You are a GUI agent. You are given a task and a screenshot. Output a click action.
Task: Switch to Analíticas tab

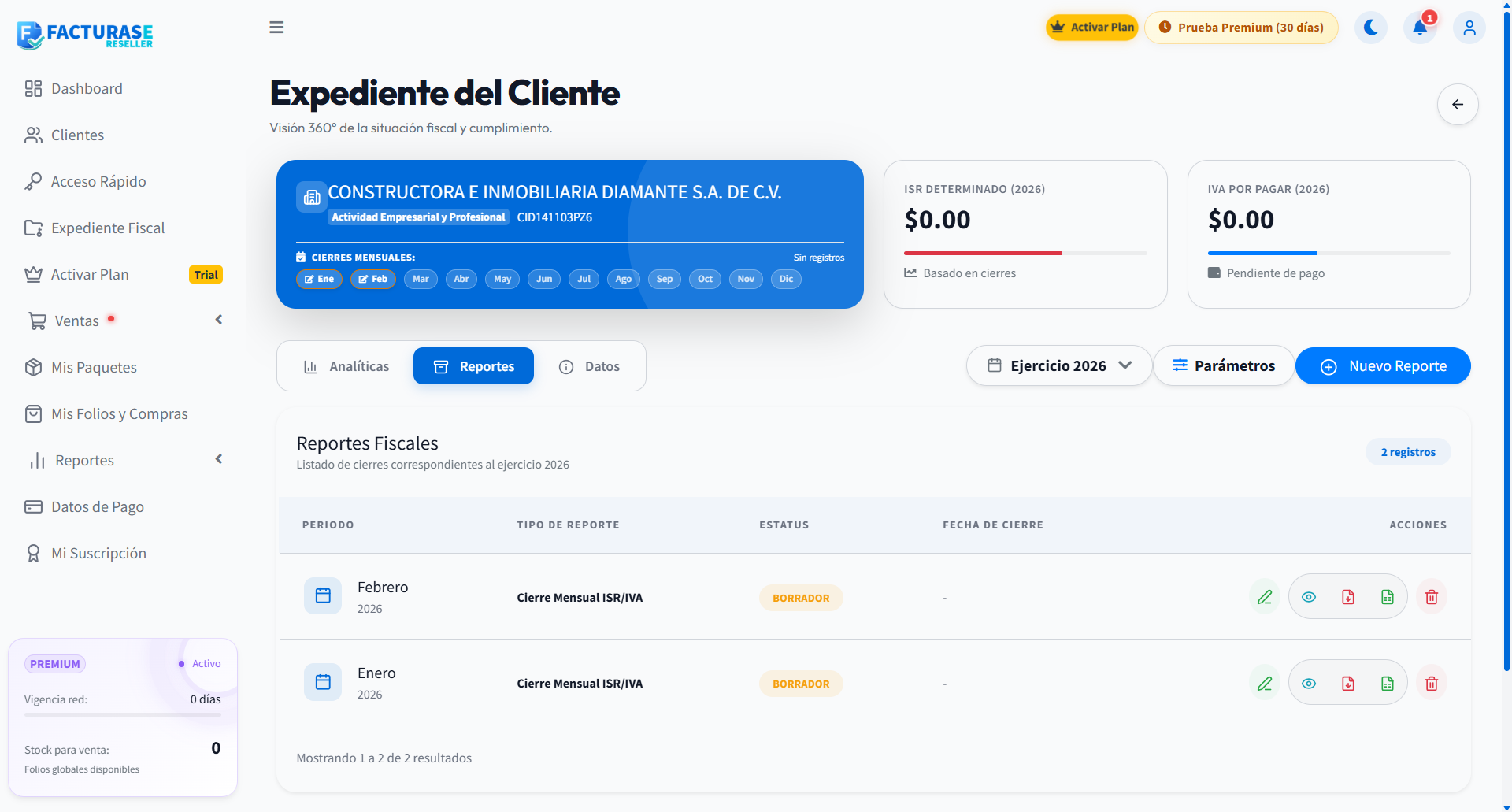(x=346, y=366)
